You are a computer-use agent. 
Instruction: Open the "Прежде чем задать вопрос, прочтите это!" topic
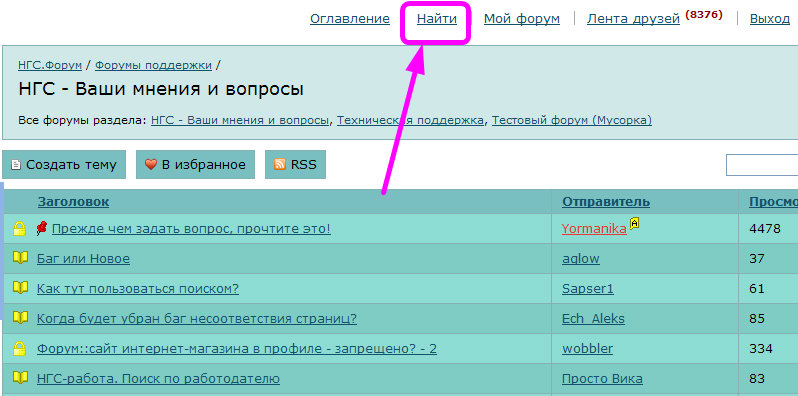pos(191,229)
